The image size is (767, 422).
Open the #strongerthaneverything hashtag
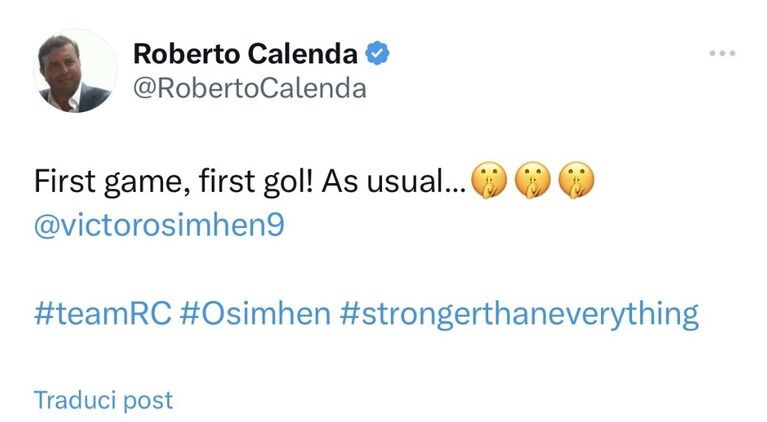click(x=519, y=314)
